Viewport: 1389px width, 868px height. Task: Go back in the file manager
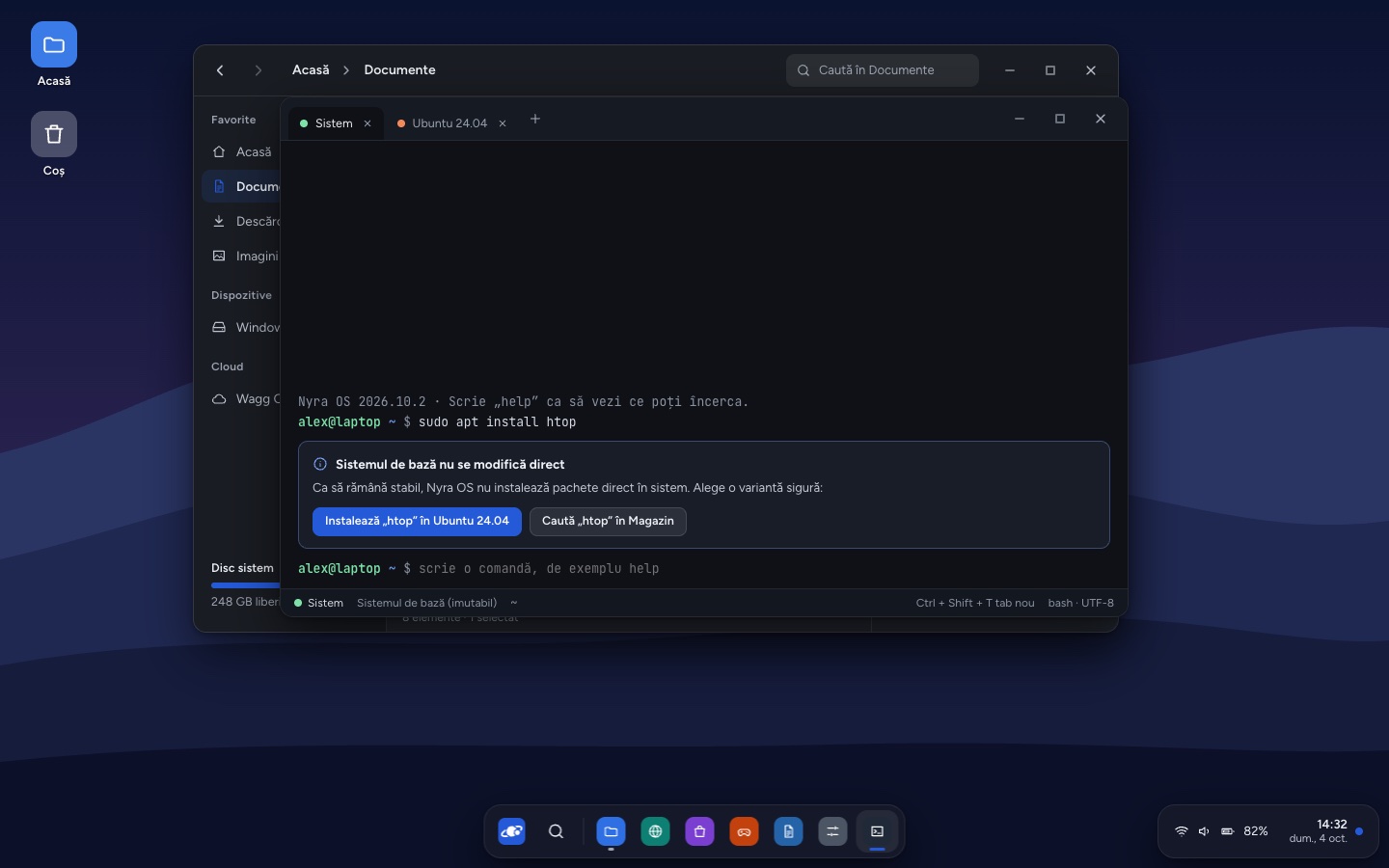pos(220,70)
